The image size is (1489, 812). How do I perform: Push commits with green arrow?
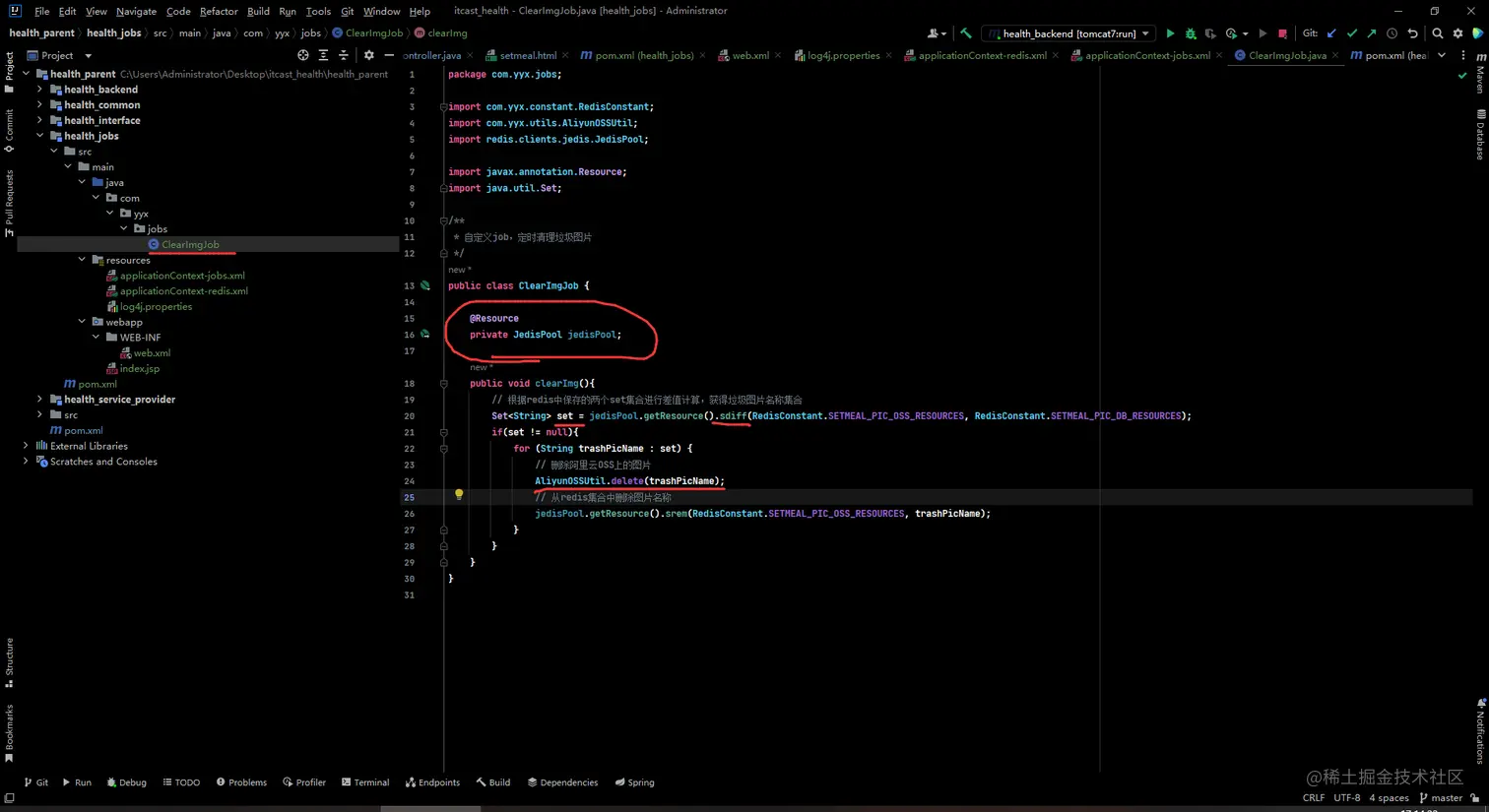[x=1372, y=33]
